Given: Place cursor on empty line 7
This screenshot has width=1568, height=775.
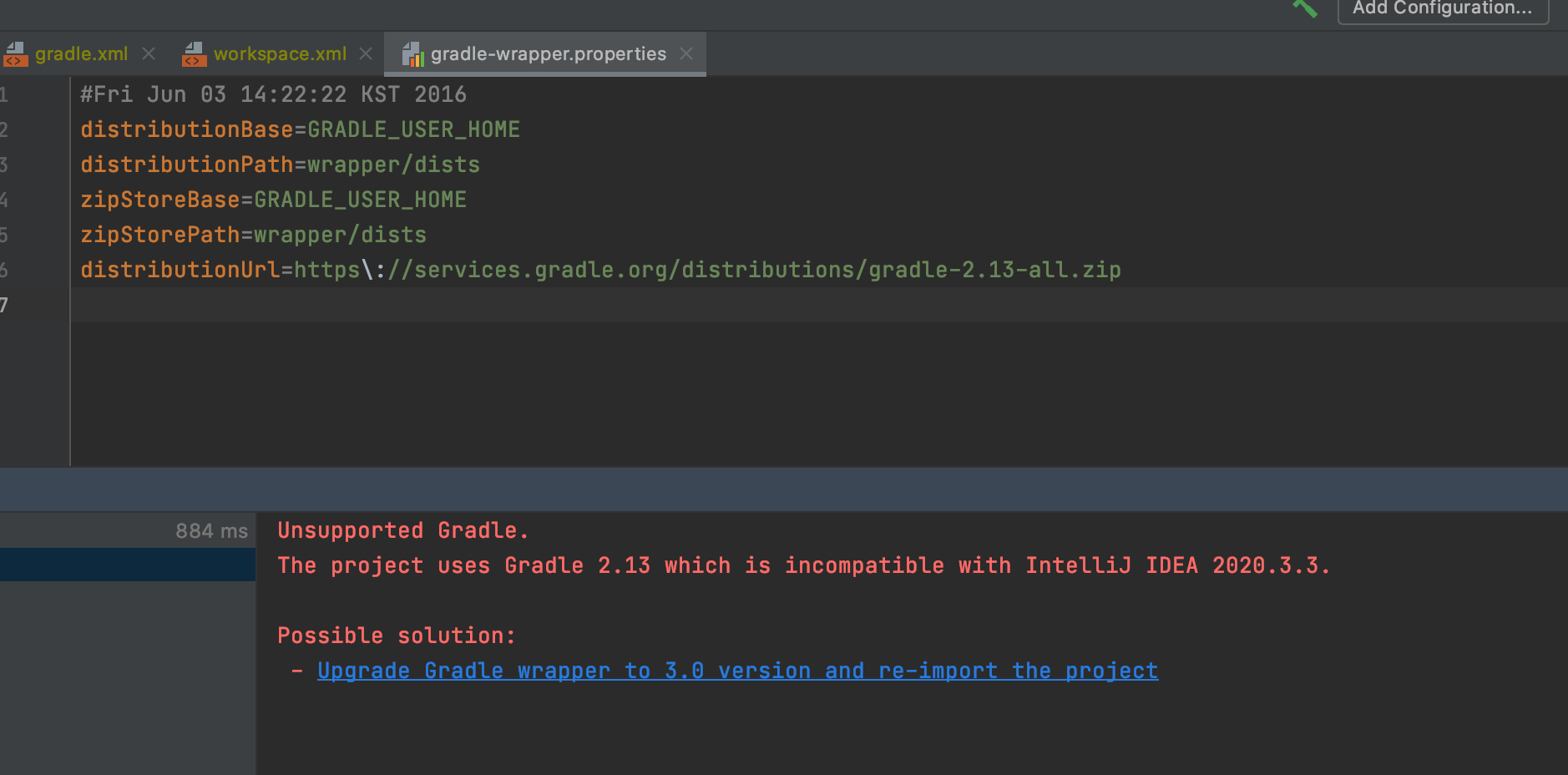Looking at the screenshot, I should pyautogui.click(x=818, y=305).
